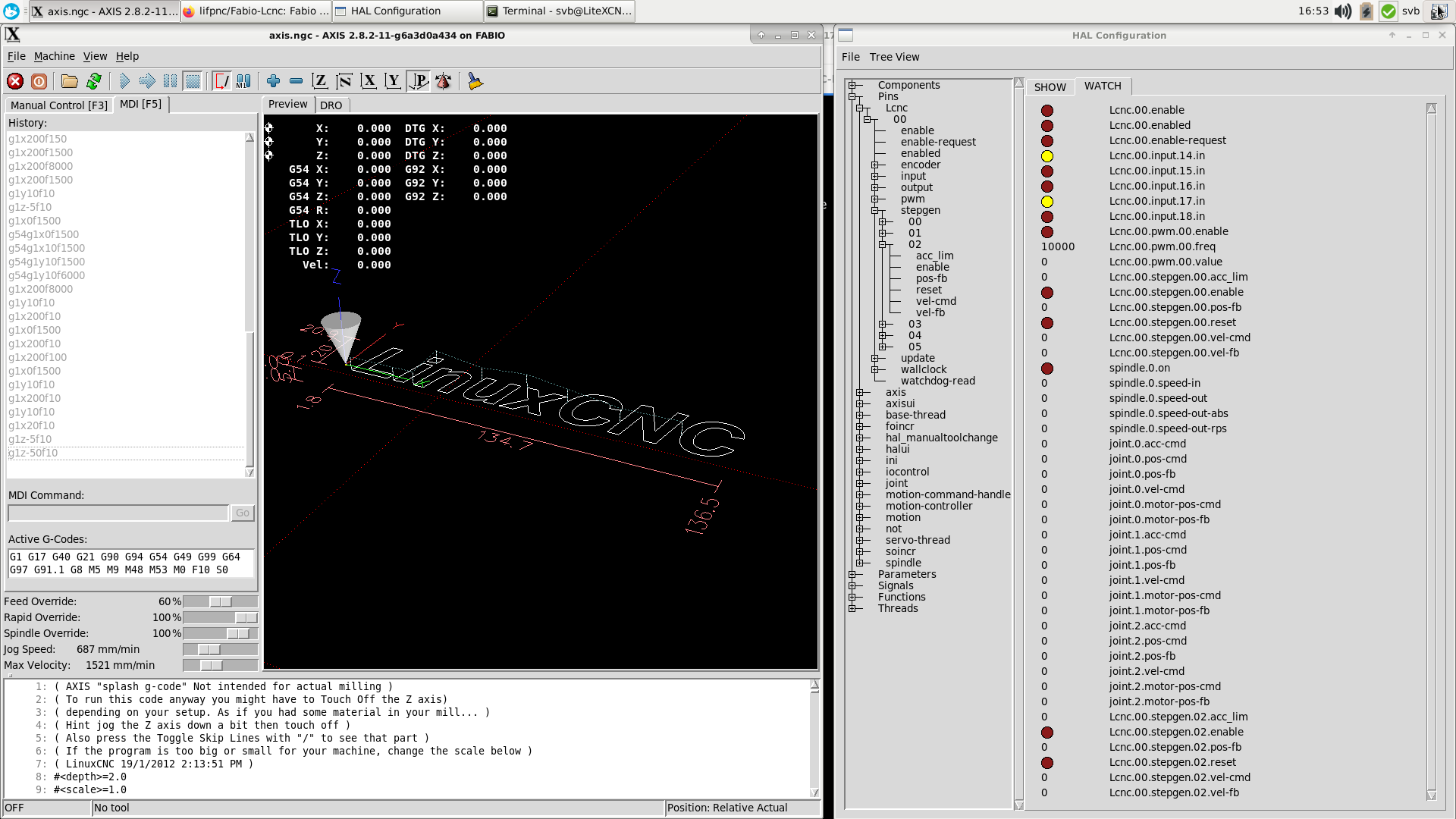
Task: Expand the encoder tree node
Action: tap(874, 165)
